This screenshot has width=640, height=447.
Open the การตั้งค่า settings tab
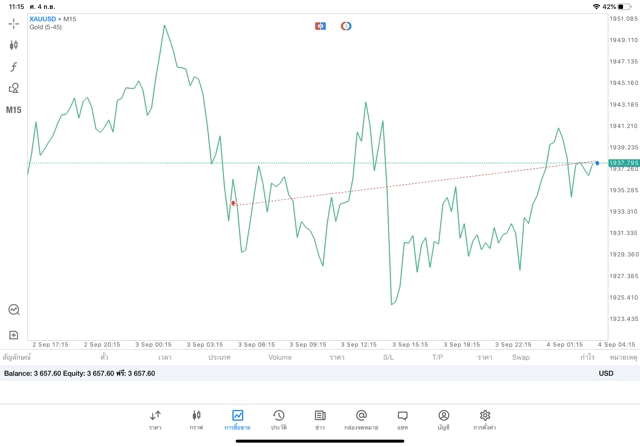485,419
